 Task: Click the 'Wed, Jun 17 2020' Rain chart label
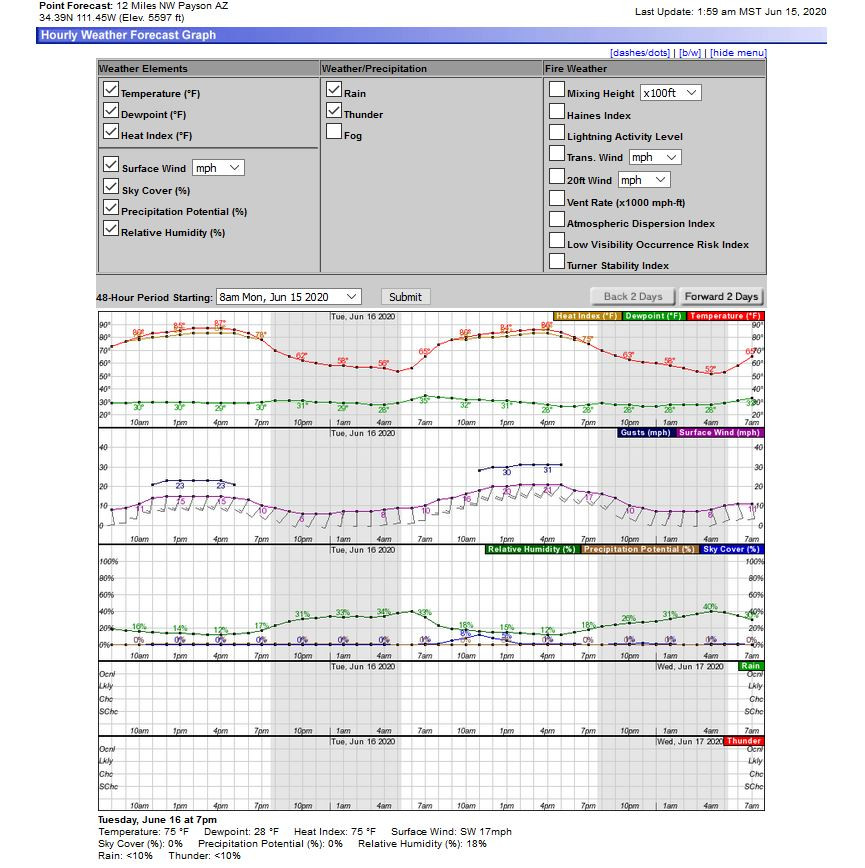click(x=690, y=666)
